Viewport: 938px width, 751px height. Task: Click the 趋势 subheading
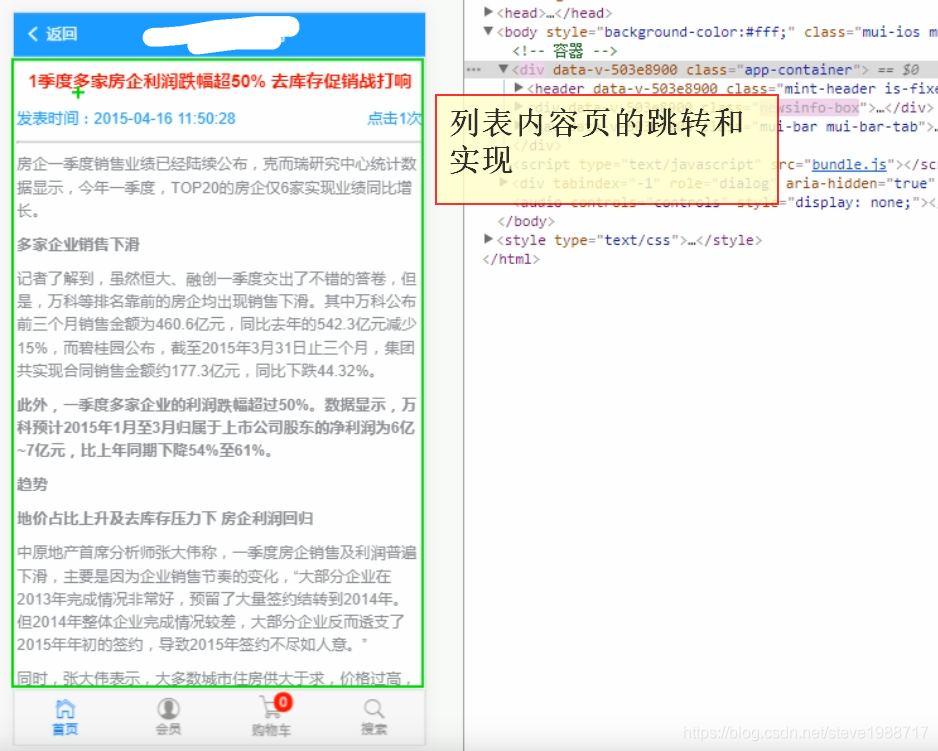pyautogui.click(x=32, y=484)
